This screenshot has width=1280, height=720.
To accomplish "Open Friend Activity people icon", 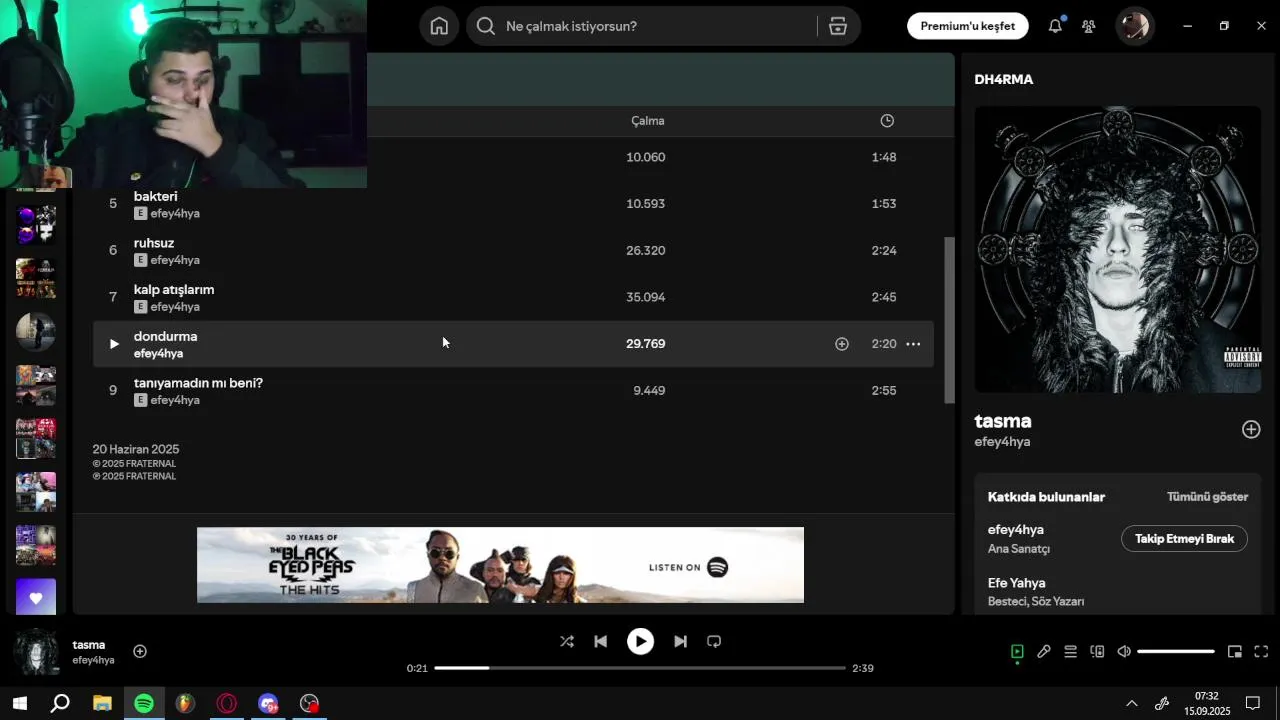I will click(x=1089, y=26).
